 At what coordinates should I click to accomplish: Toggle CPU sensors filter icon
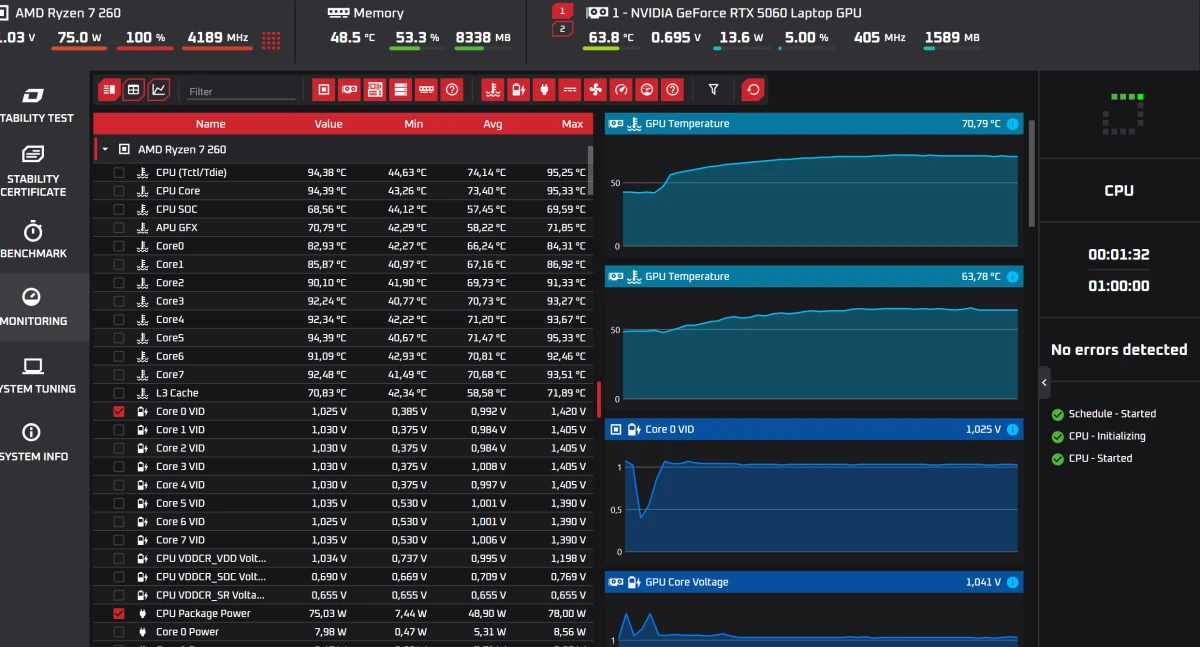coord(324,90)
